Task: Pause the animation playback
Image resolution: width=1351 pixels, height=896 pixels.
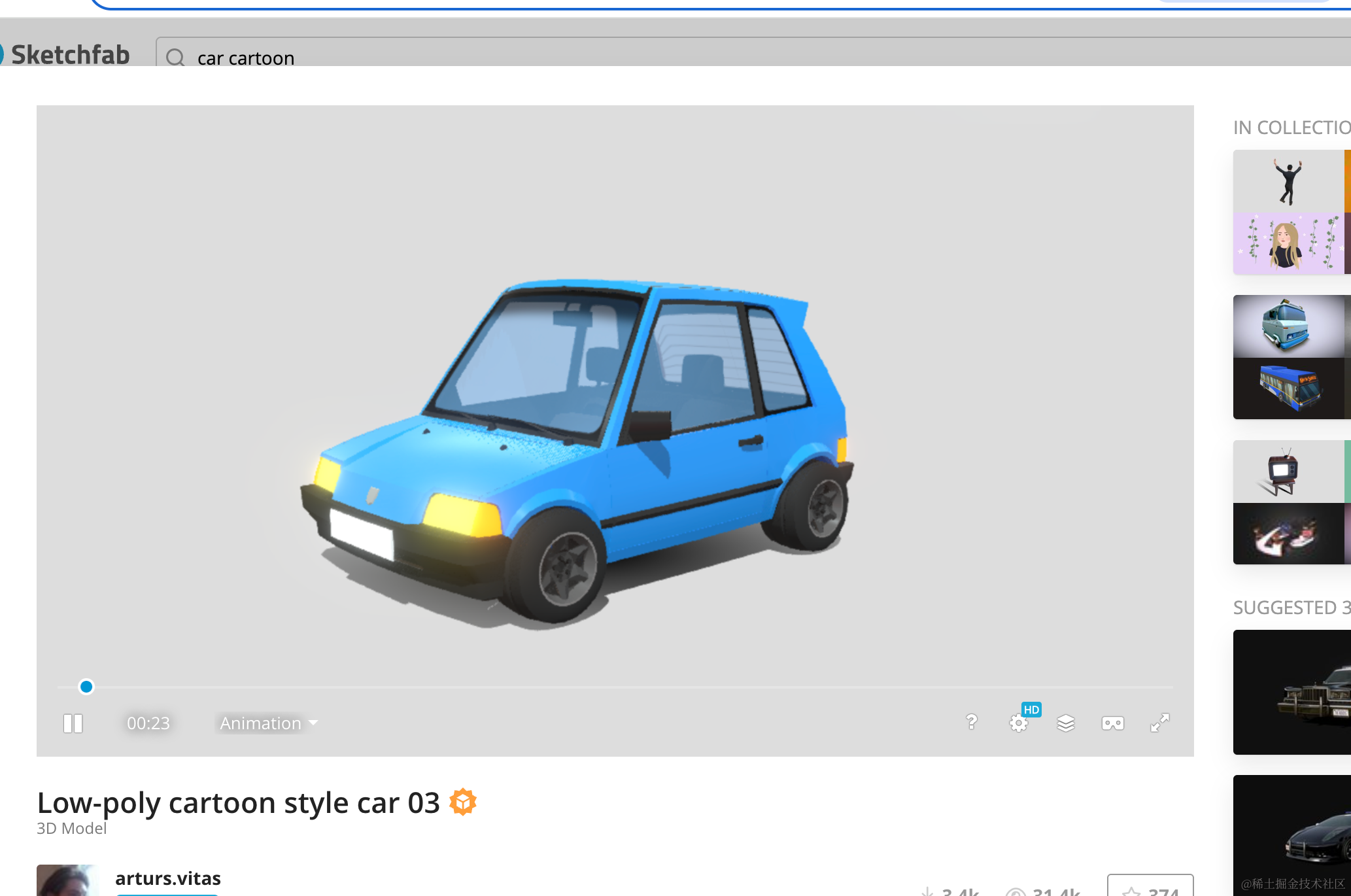Action: [x=73, y=723]
